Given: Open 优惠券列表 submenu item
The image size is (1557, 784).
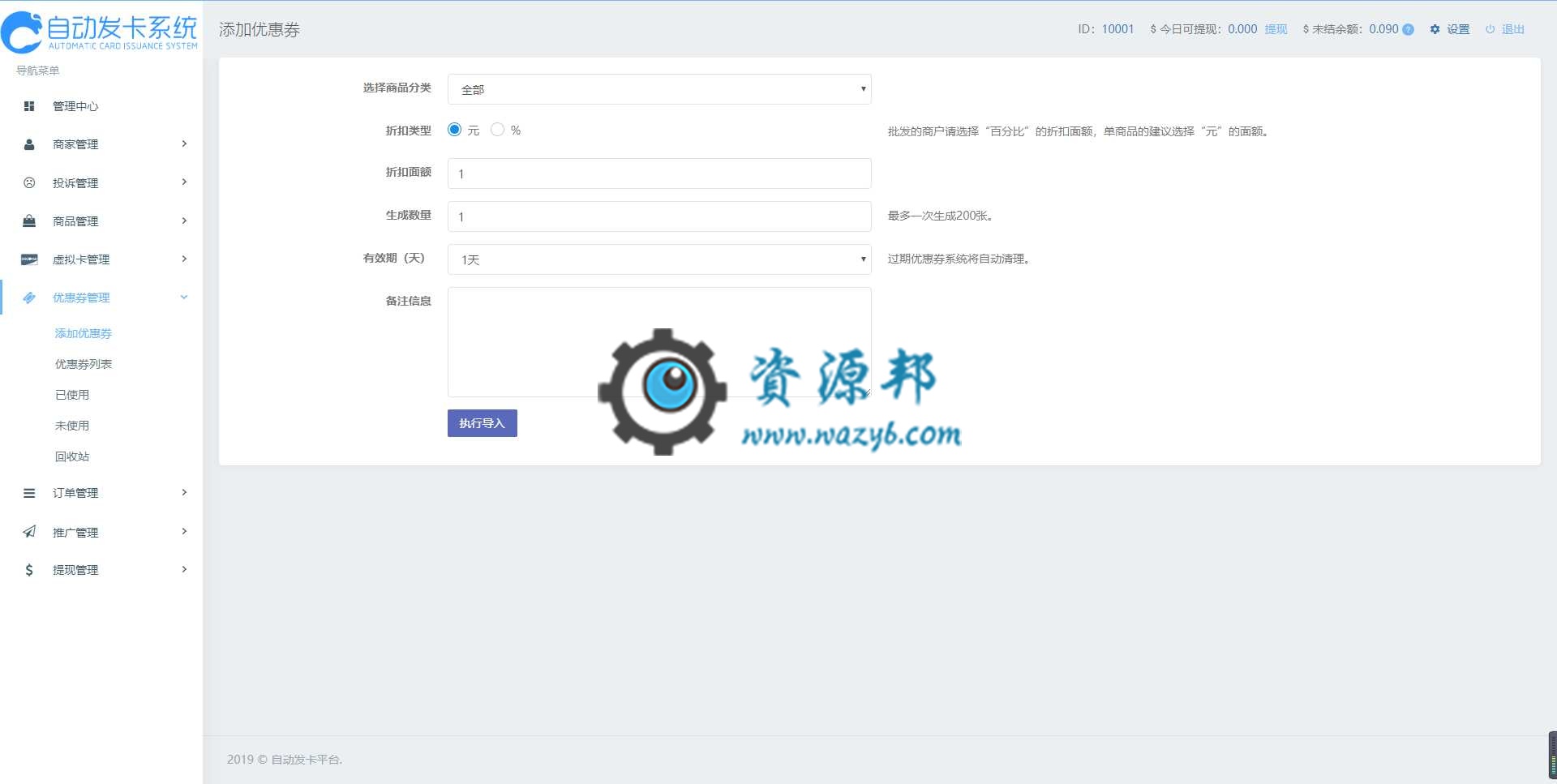Looking at the screenshot, I should click(84, 364).
